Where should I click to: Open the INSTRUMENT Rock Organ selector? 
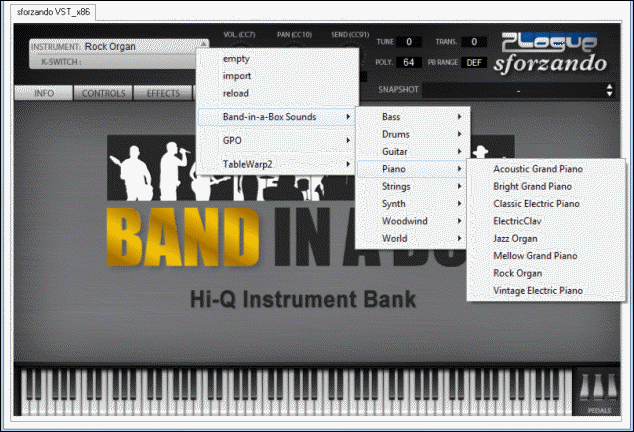(x=119, y=47)
